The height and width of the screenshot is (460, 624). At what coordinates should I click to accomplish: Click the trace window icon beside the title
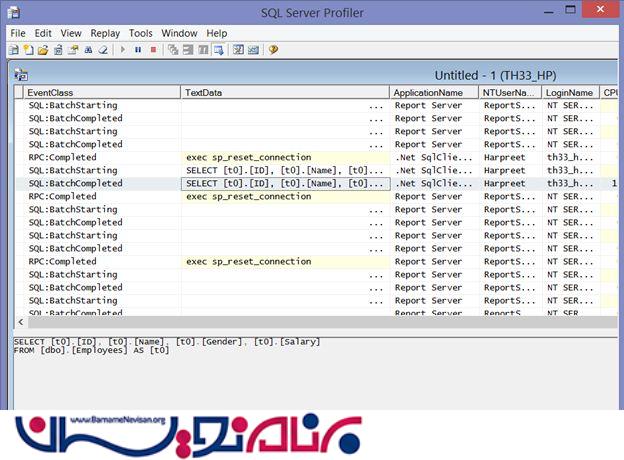coord(20,75)
